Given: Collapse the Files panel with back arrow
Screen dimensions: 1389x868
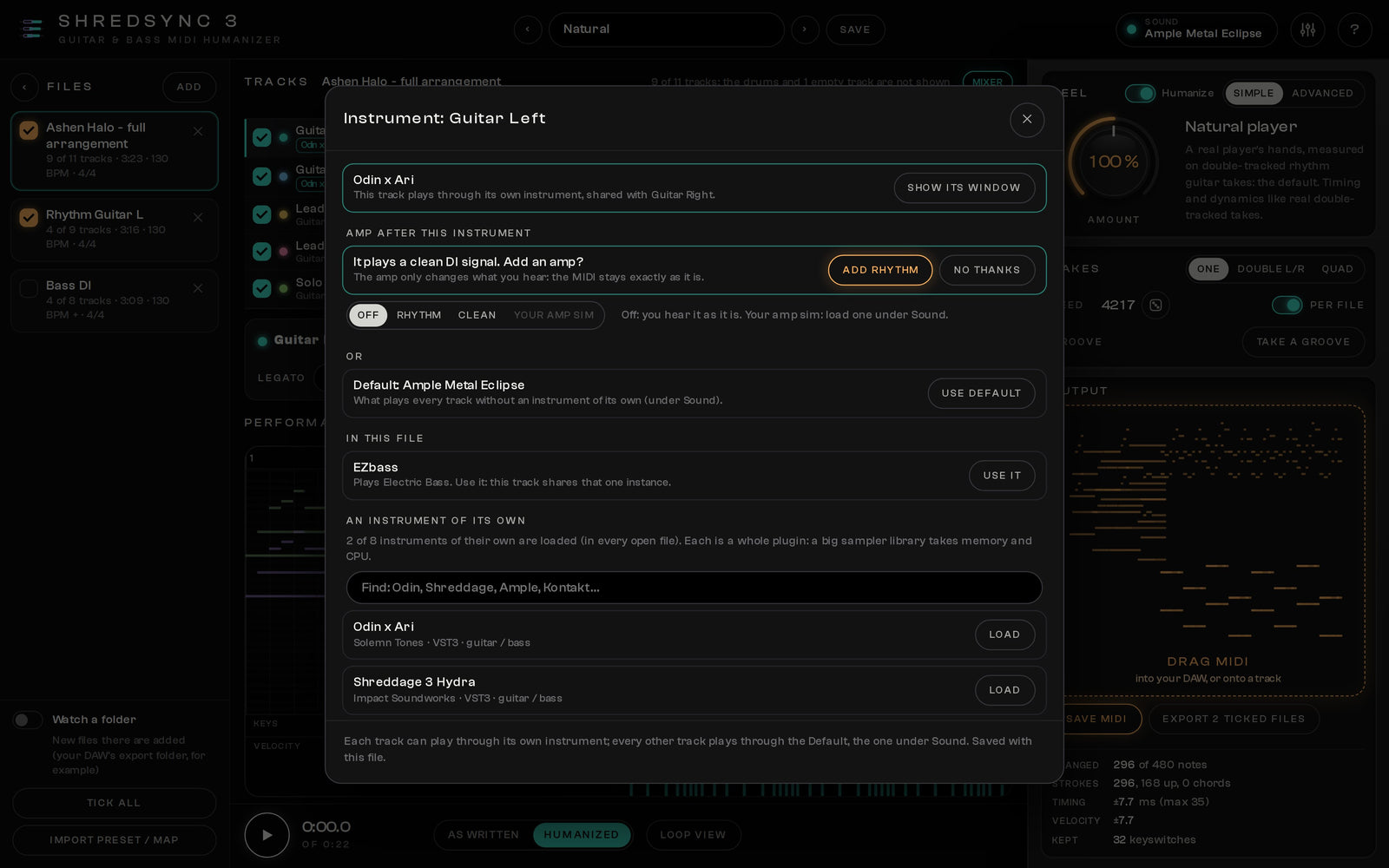Looking at the screenshot, I should pos(24,87).
